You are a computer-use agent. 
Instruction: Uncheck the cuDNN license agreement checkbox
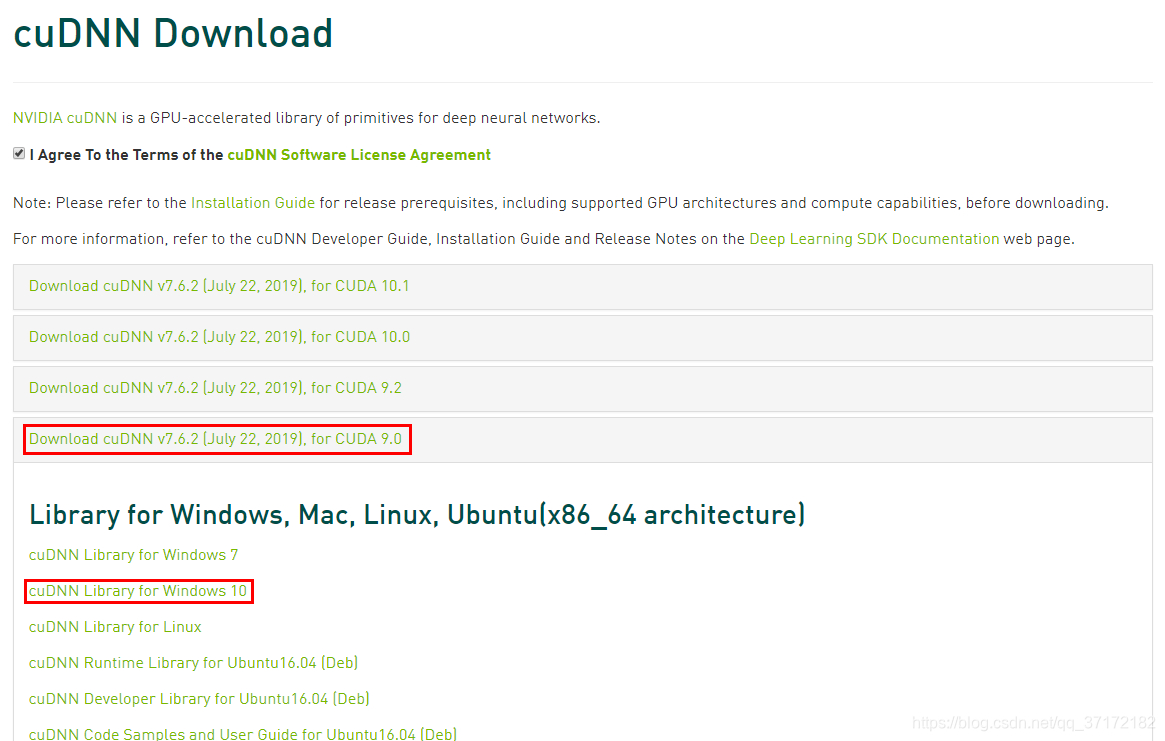pyautogui.click(x=19, y=153)
